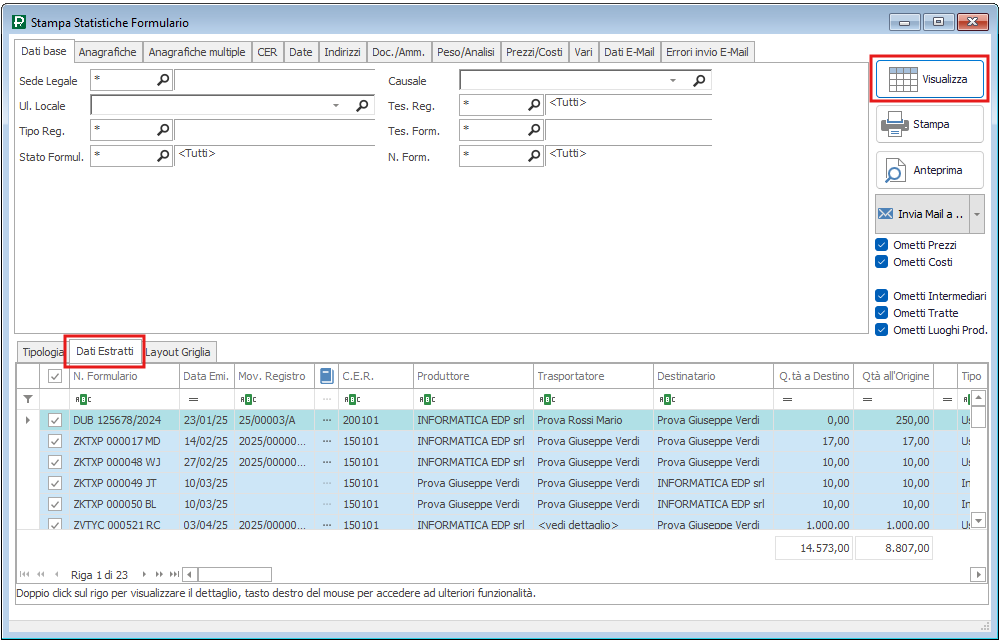Click the grid's horizontal scrollbar thumb
Viewport: 1001px width, 641px height.
(x=234, y=575)
